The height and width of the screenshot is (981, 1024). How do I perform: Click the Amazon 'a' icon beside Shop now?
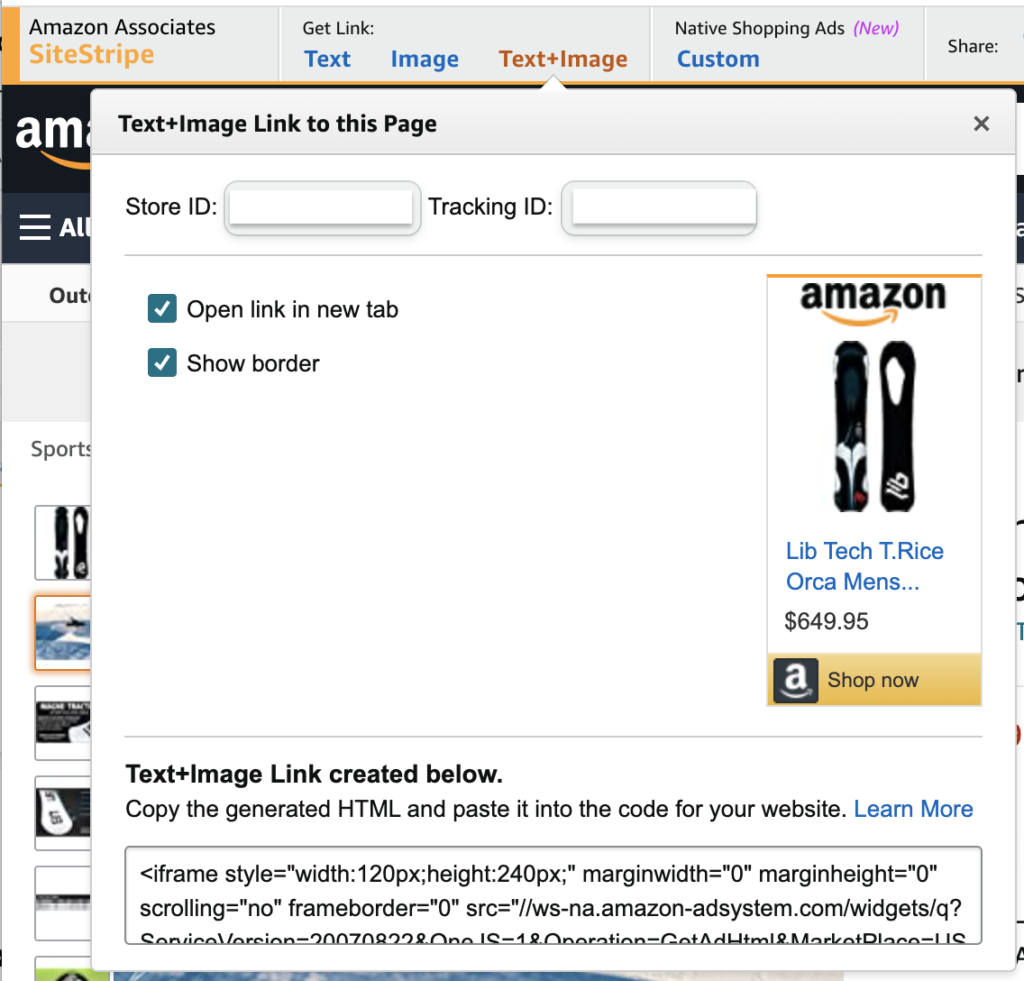pos(796,681)
